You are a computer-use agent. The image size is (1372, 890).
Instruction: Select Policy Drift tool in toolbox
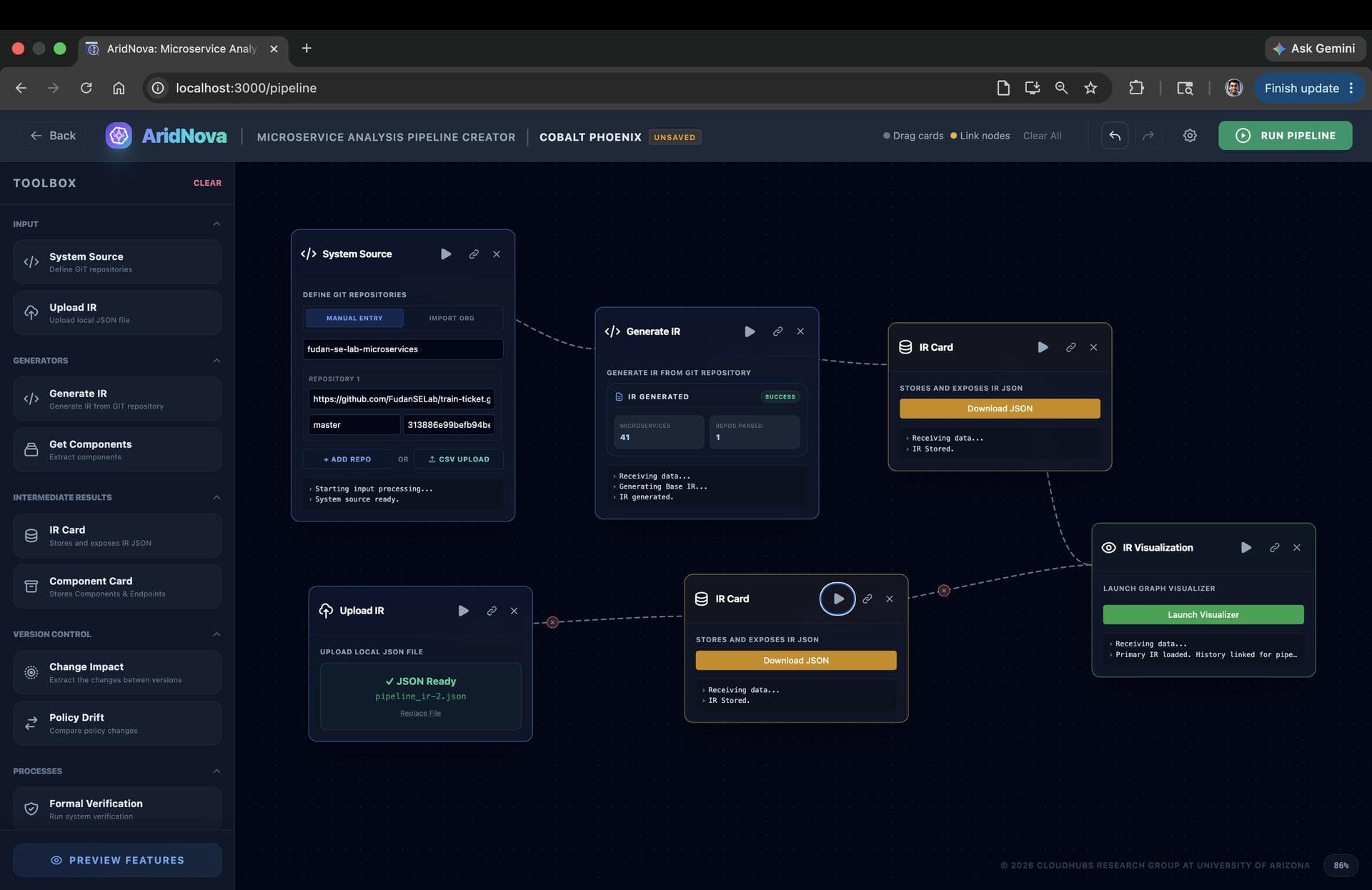pos(117,723)
